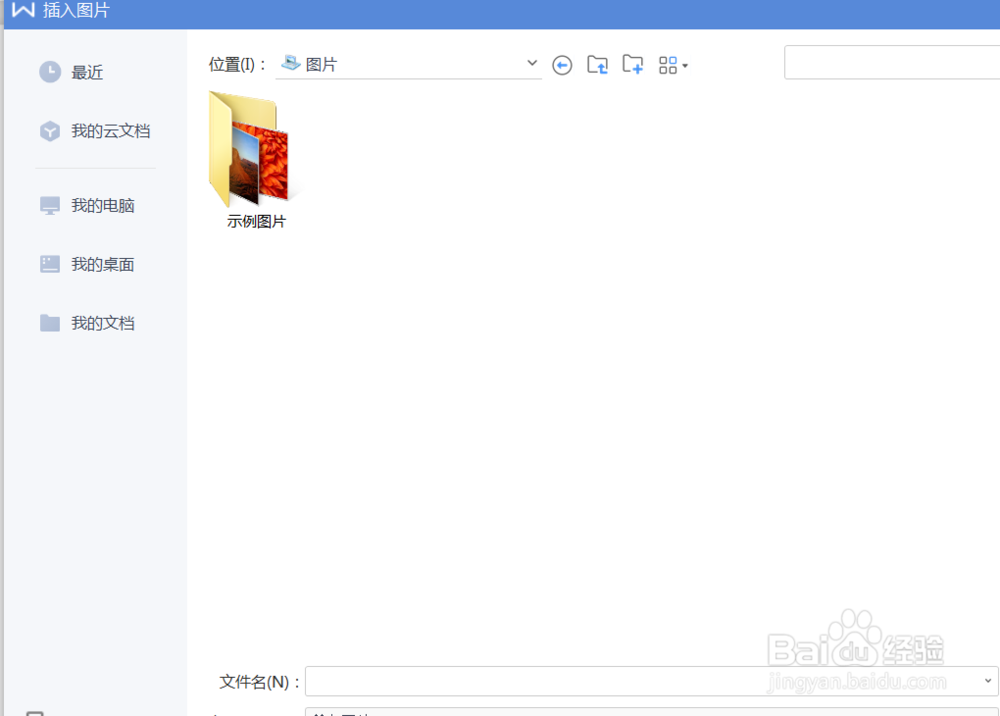Screen dimensions: 1000x716
Task: Change the view mode using the grid icon
Action: click(668, 65)
